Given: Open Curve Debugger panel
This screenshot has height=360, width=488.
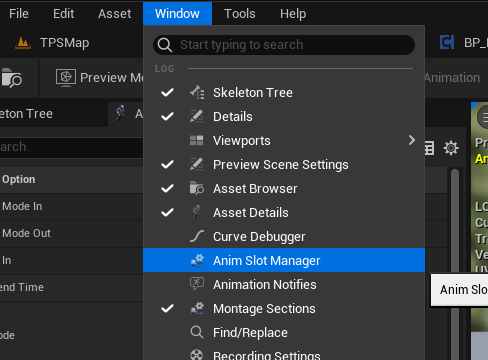Looking at the screenshot, I should click(284, 236).
